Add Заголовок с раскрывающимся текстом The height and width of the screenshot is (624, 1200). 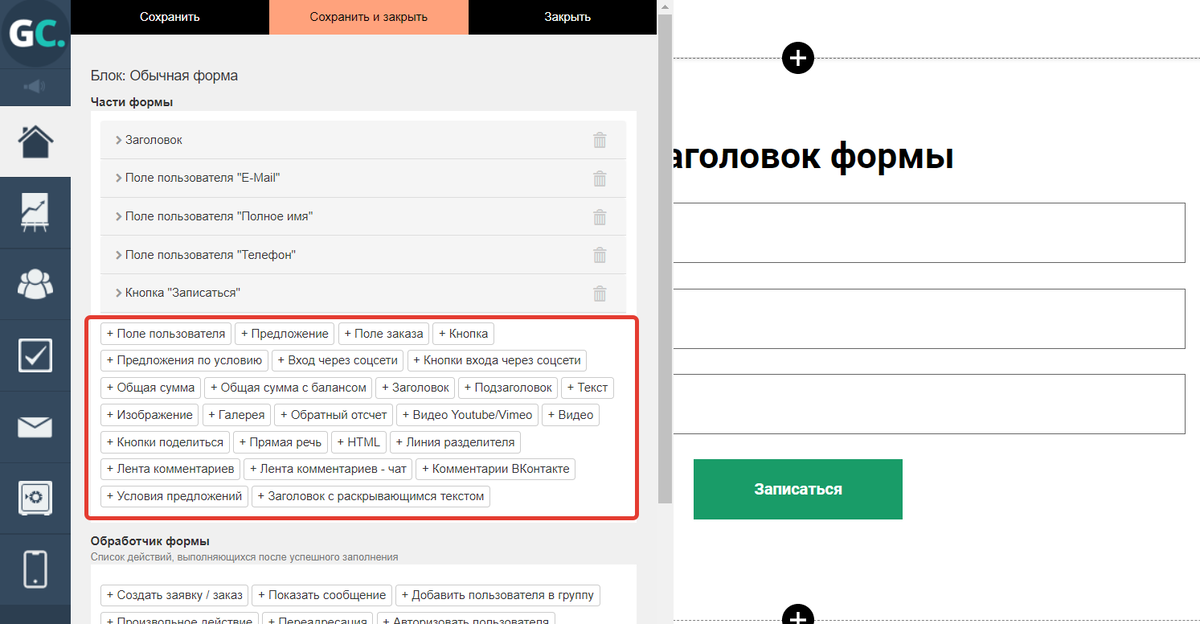[x=371, y=495]
